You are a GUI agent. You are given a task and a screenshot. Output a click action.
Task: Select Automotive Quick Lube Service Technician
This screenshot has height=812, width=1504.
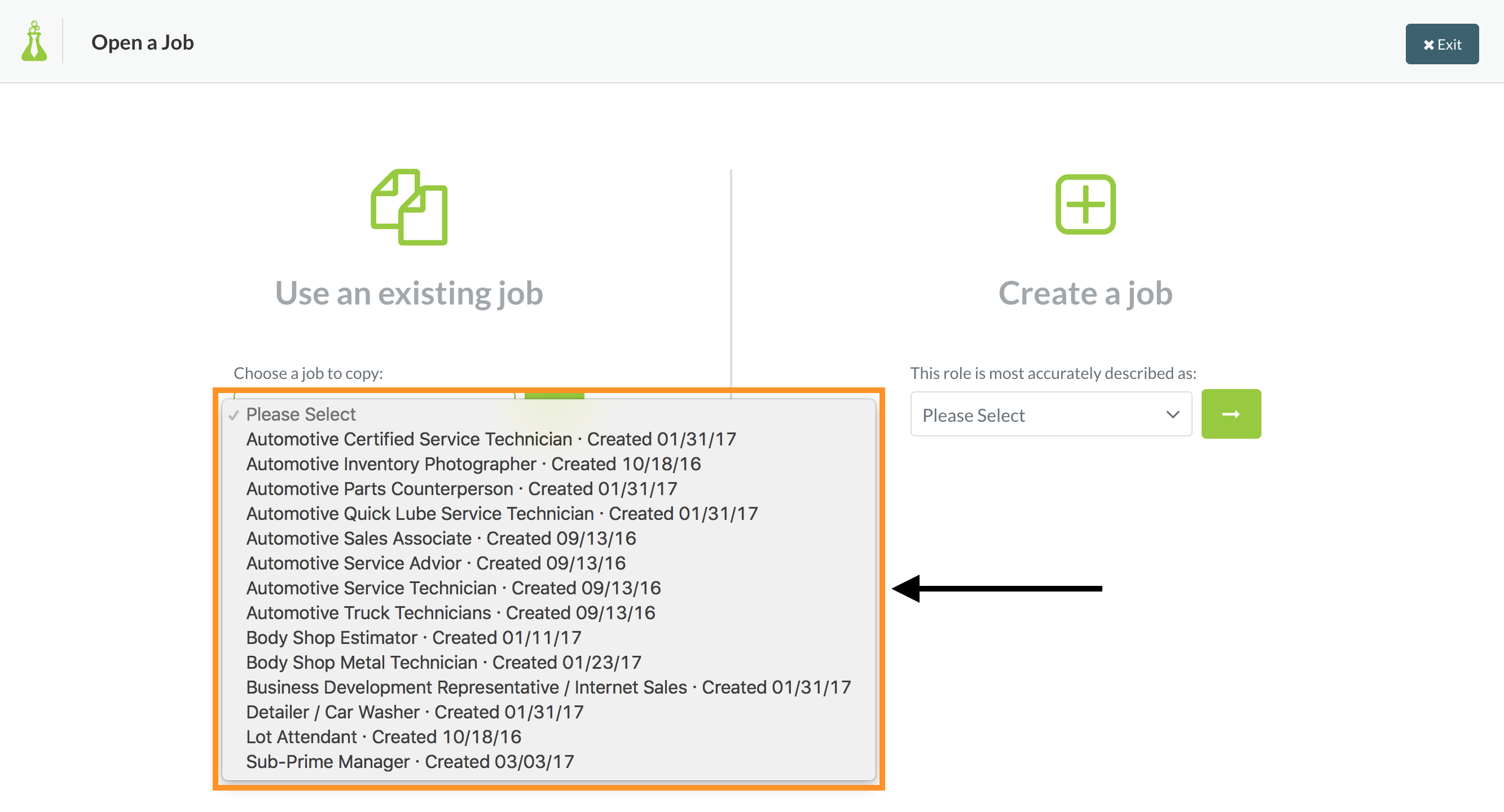548,514
